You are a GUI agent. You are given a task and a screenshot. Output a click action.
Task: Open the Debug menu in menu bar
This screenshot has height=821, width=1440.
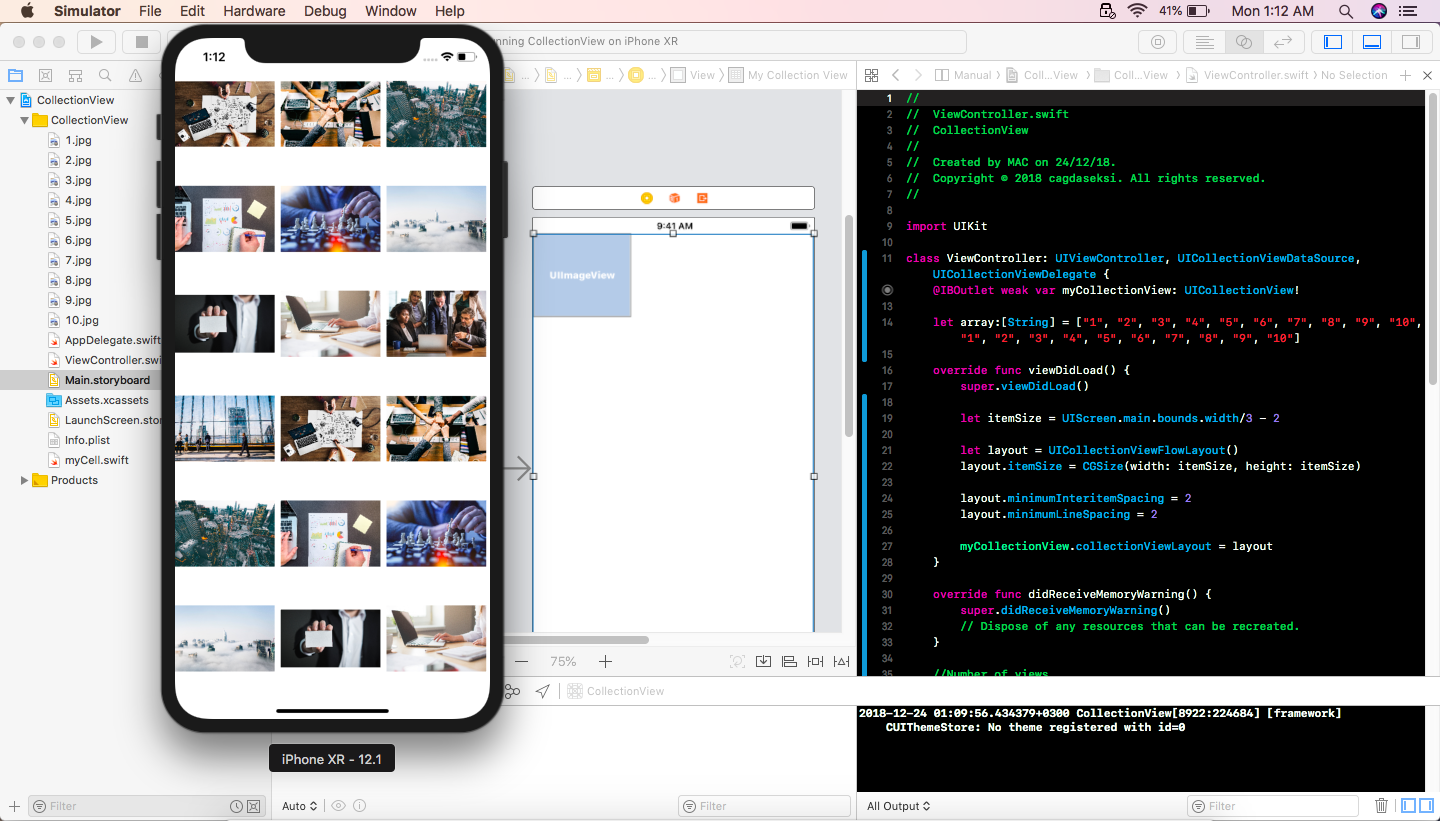click(x=324, y=11)
